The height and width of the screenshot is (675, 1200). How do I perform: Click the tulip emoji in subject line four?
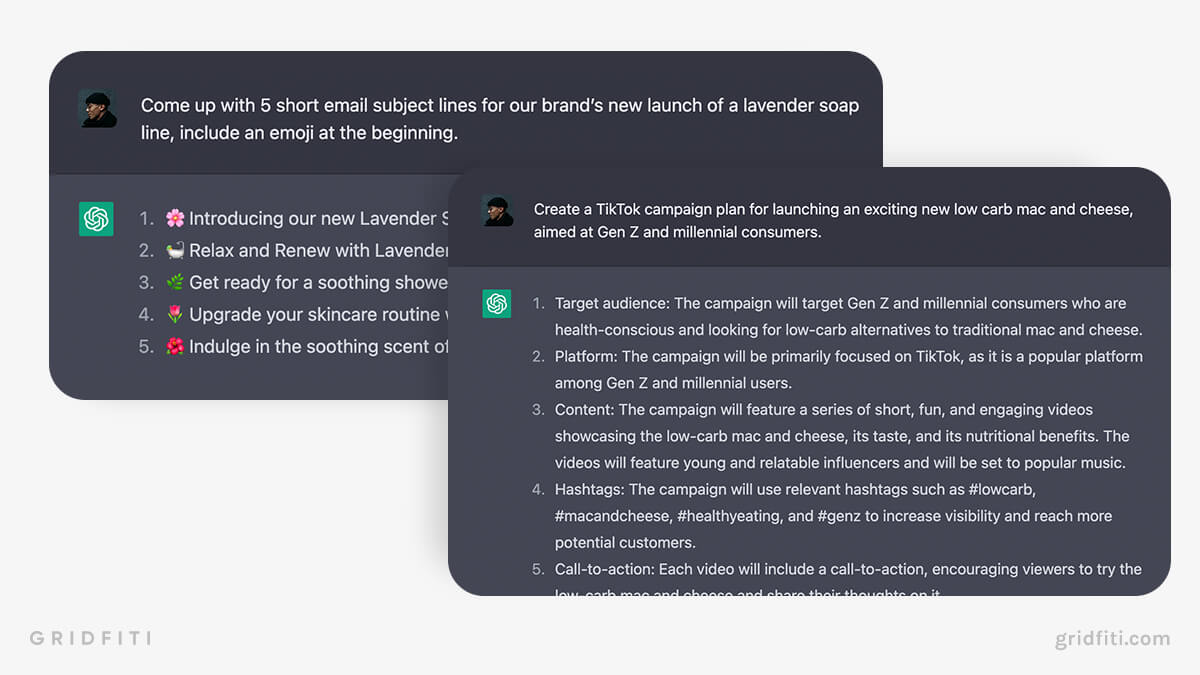pyautogui.click(x=175, y=314)
